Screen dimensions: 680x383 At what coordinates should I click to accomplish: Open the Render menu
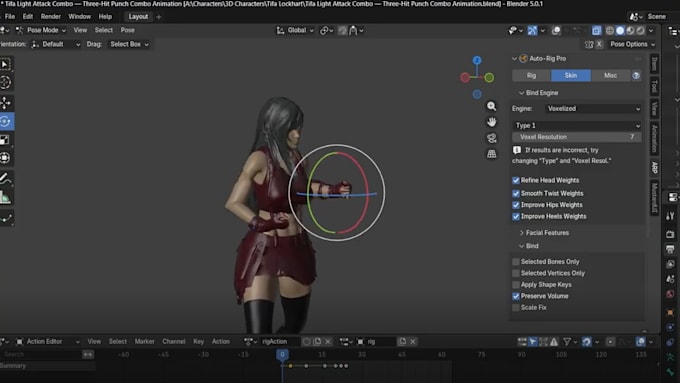tap(51, 16)
